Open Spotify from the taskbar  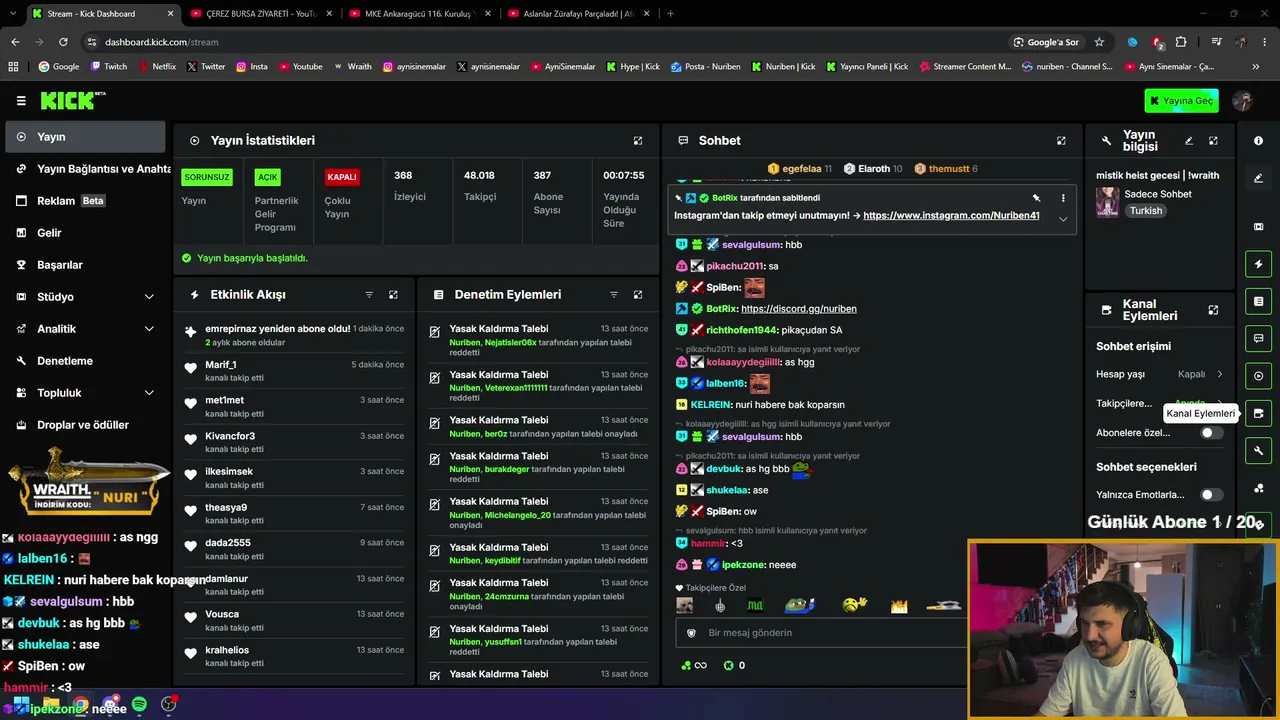pos(139,705)
